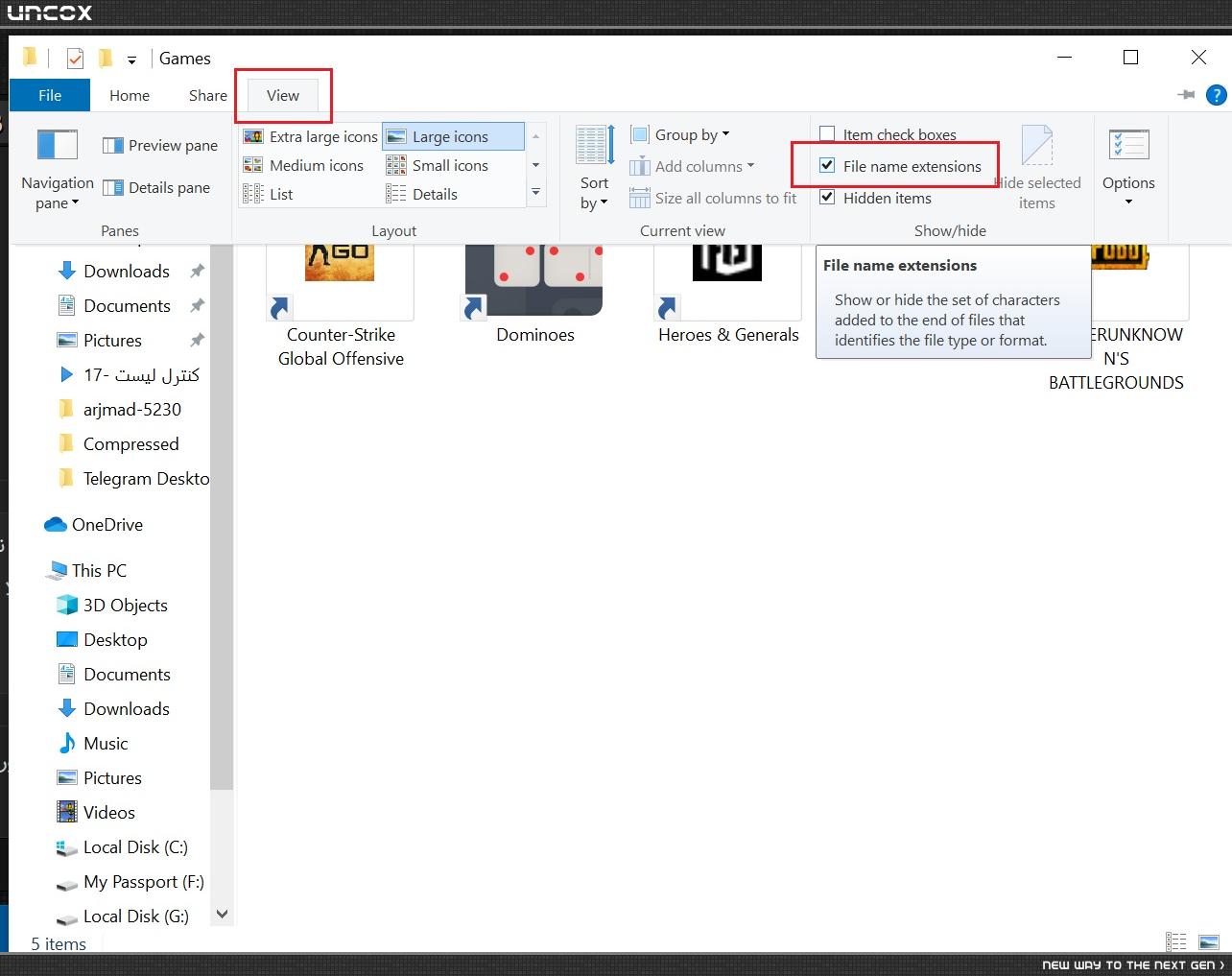Screen dimensions: 1232x976
Task: Switch to the Share tab
Action: point(208,95)
